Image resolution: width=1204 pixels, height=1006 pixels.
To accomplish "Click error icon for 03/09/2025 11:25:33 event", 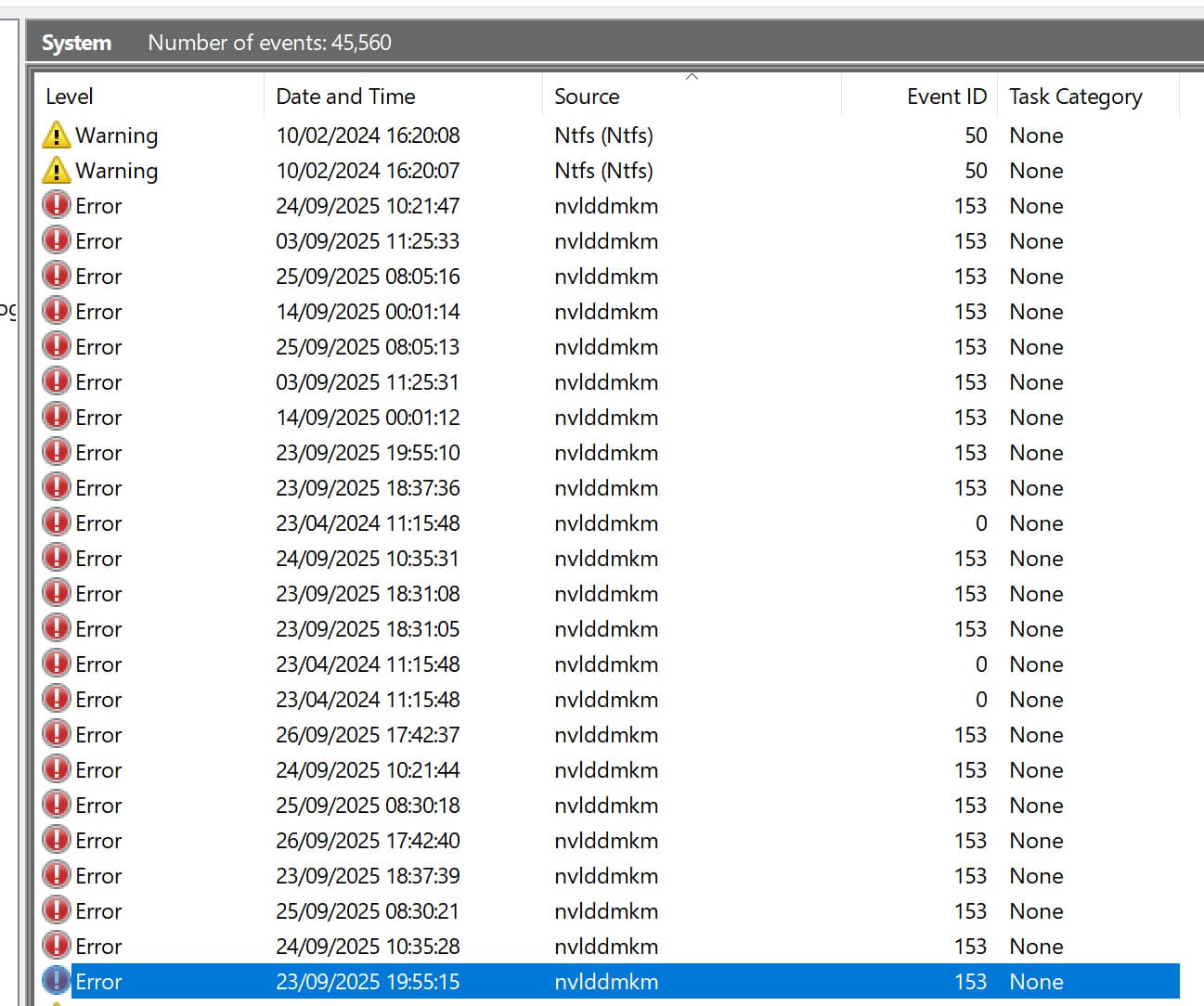I will click(x=57, y=241).
